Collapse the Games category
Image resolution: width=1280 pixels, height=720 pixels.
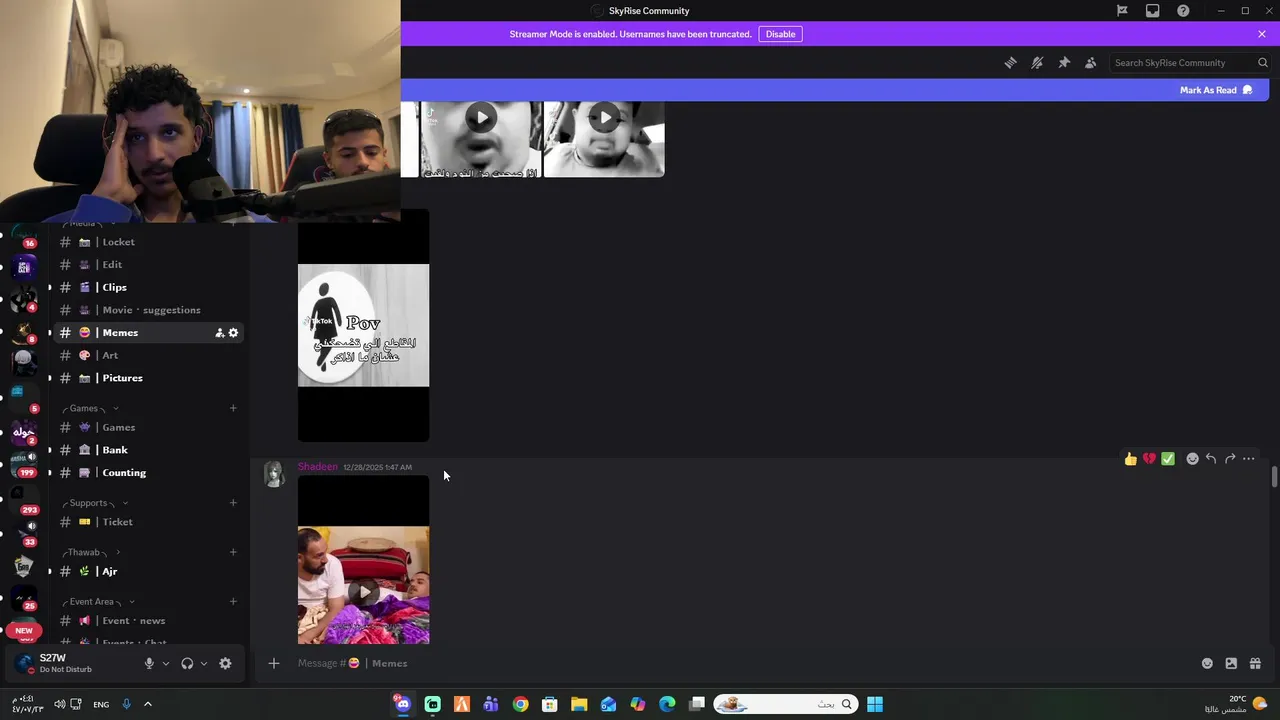tap(90, 408)
